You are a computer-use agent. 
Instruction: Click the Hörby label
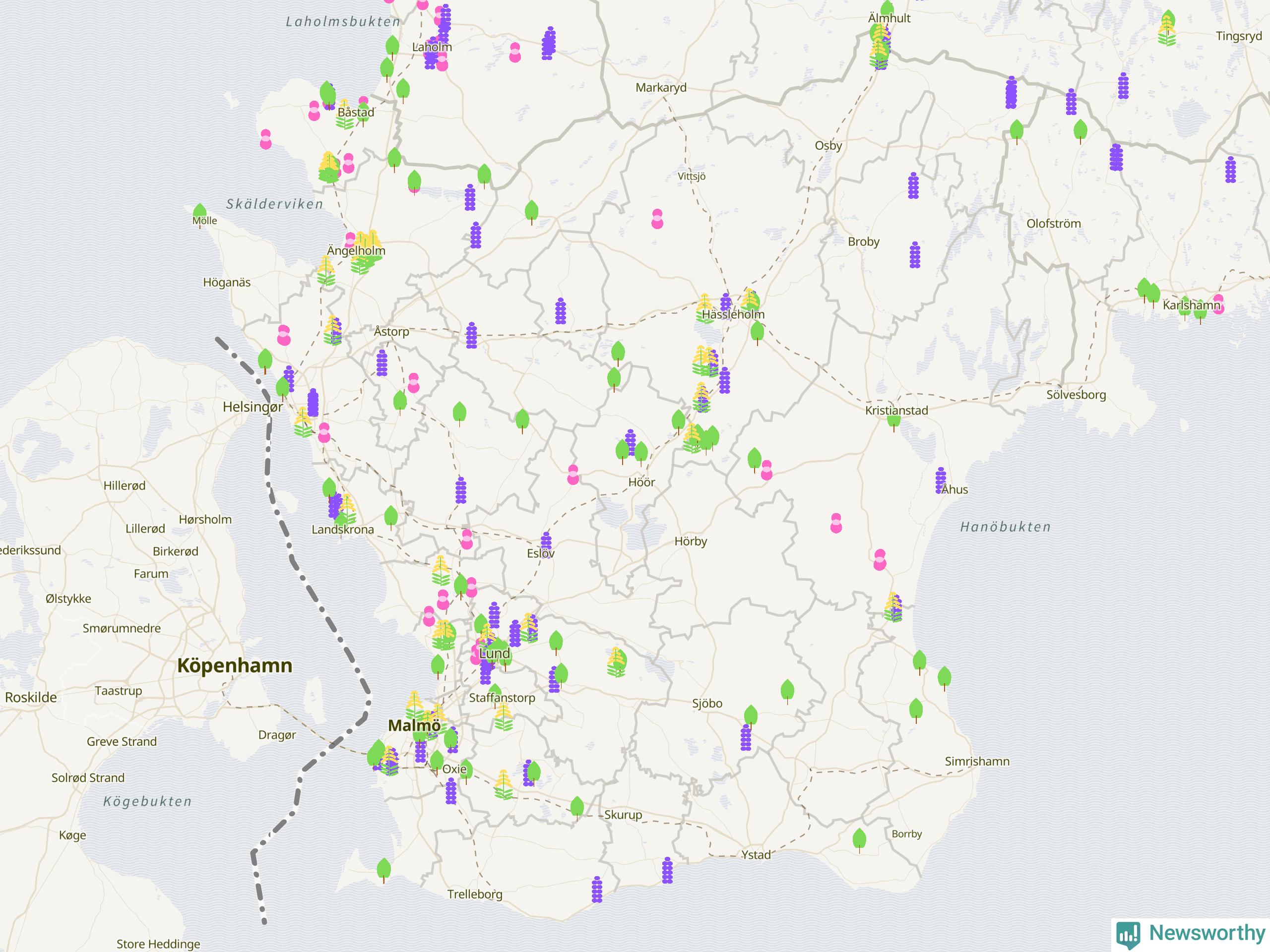point(691,541)
